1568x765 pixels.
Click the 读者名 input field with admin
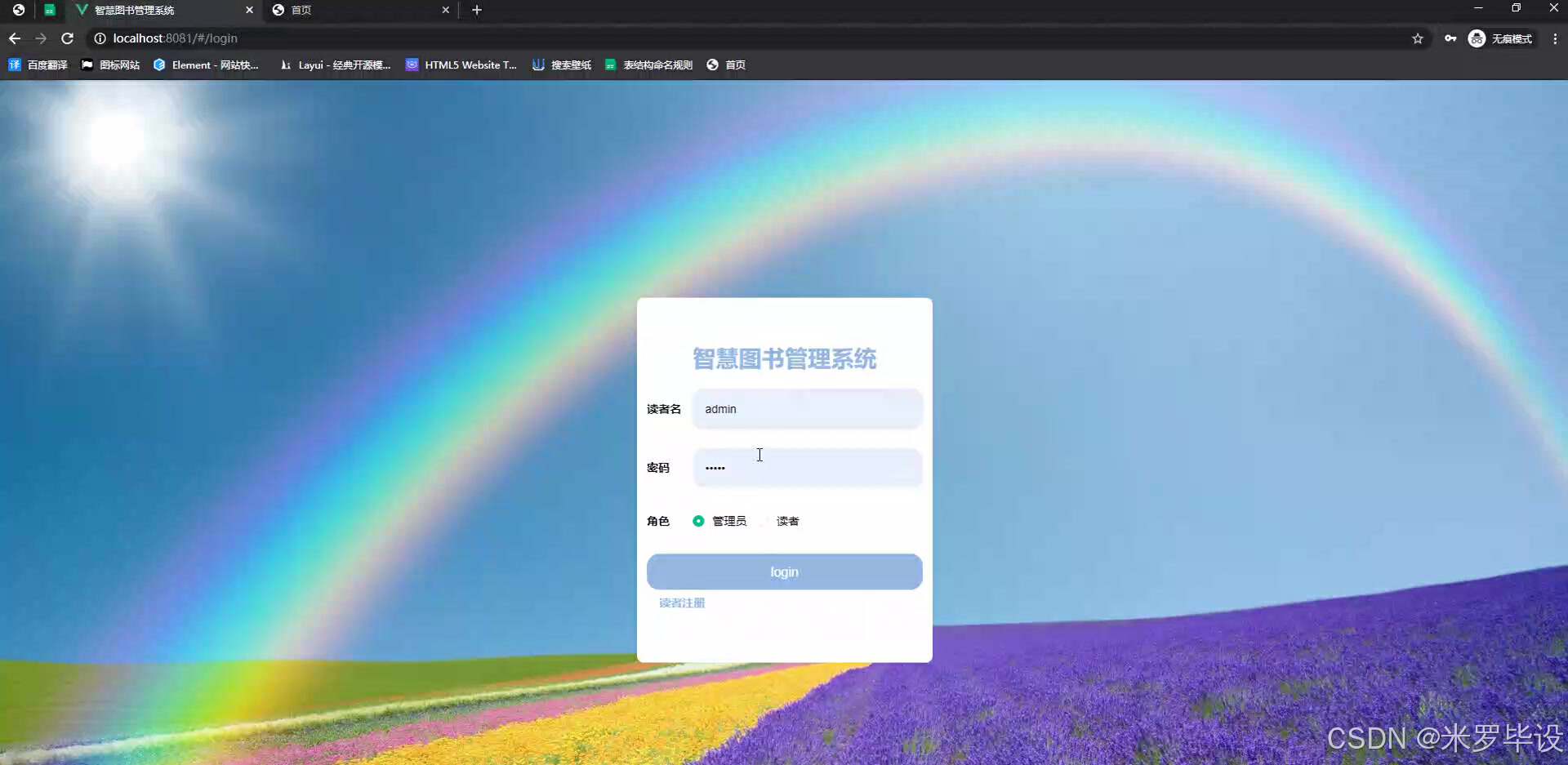coord(808,409)
